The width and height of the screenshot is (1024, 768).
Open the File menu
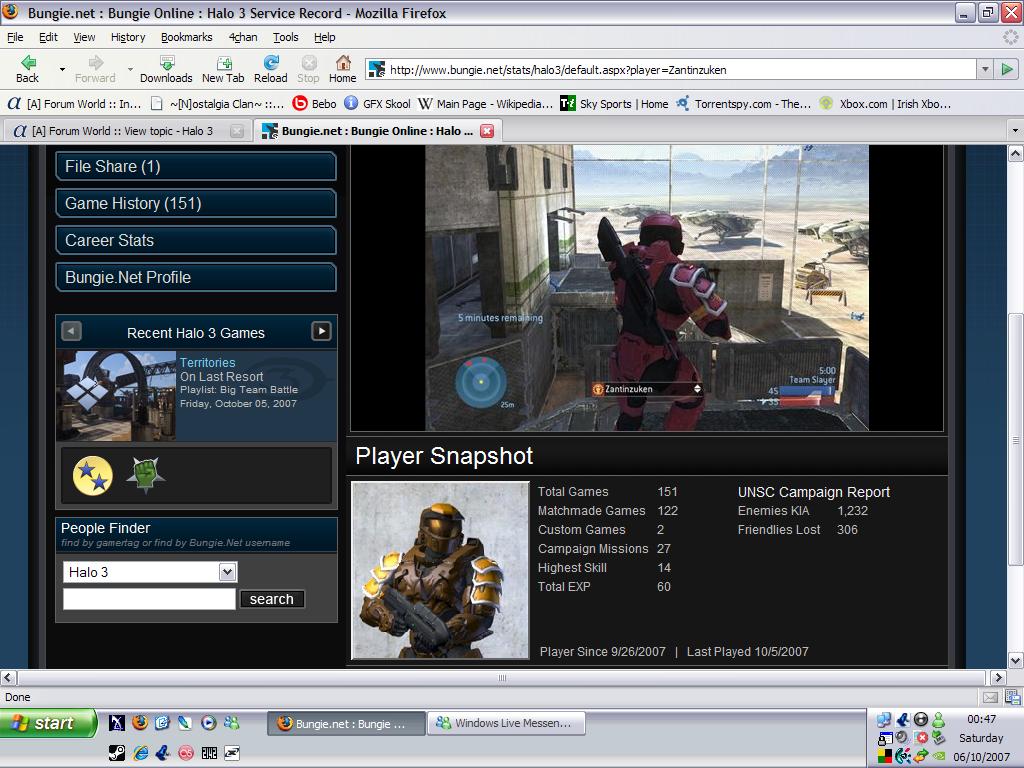point(15,37)
